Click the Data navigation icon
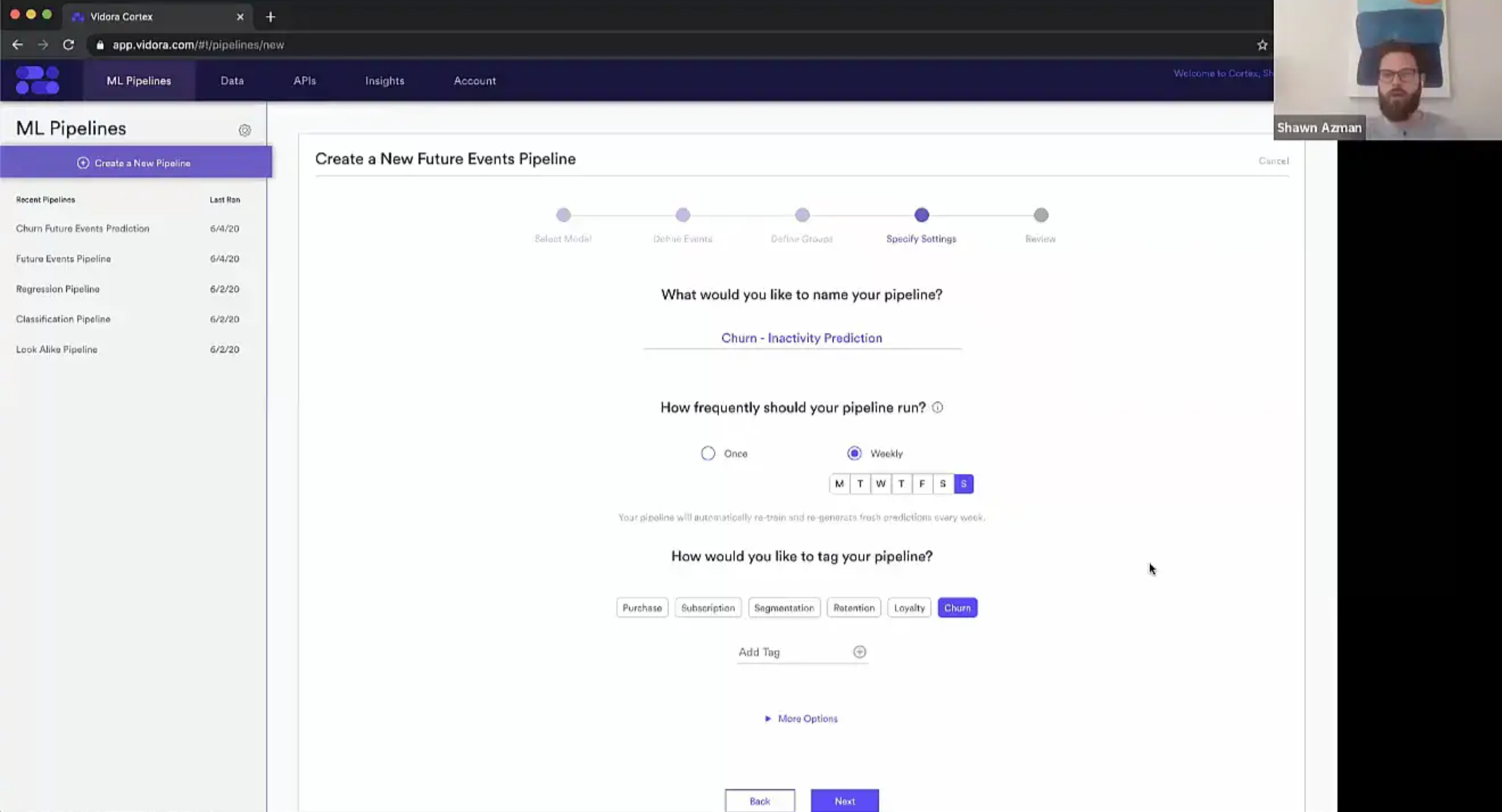Image resolution: width=1502 pixels, height=812 pixels. [232, 80]
